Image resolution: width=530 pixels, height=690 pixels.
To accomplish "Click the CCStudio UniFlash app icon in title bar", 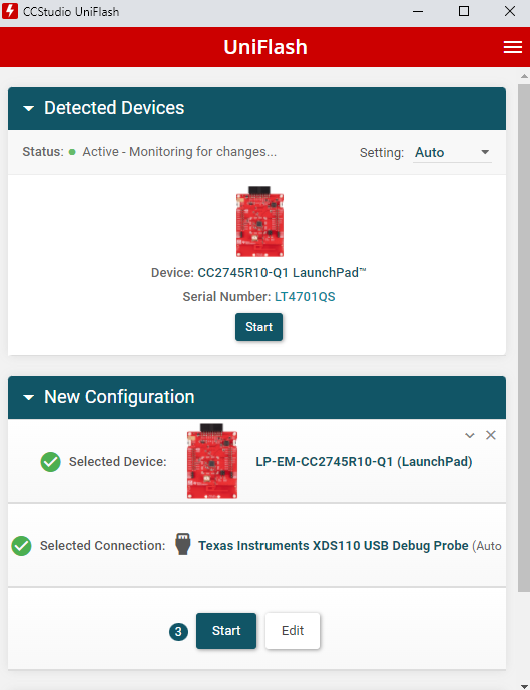I will 10,11.
